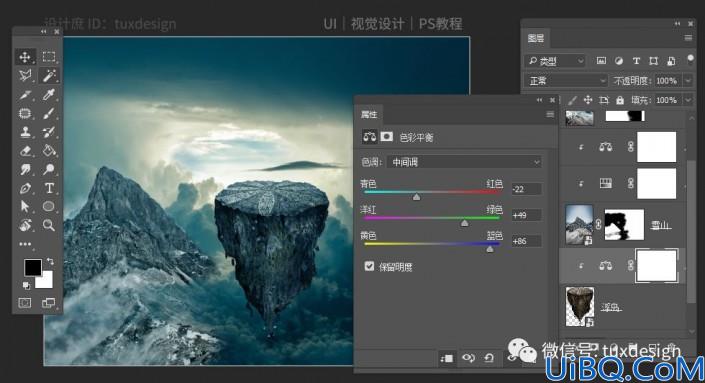The height and width of the screenshot is (383, 705).
Task: Reset the adjustment to defaults
Action: [489, 358]
